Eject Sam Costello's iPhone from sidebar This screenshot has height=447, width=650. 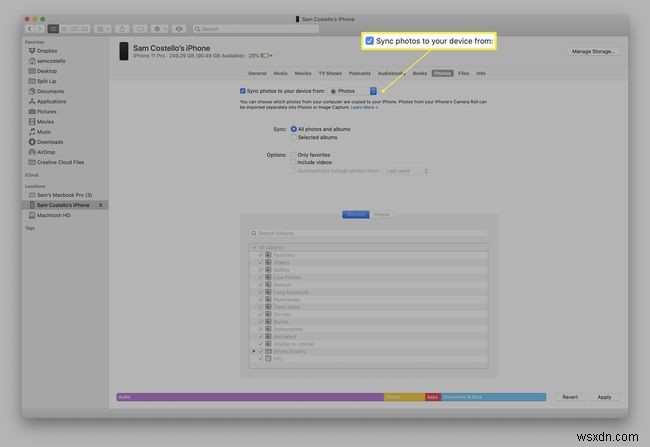pos(100,205)
